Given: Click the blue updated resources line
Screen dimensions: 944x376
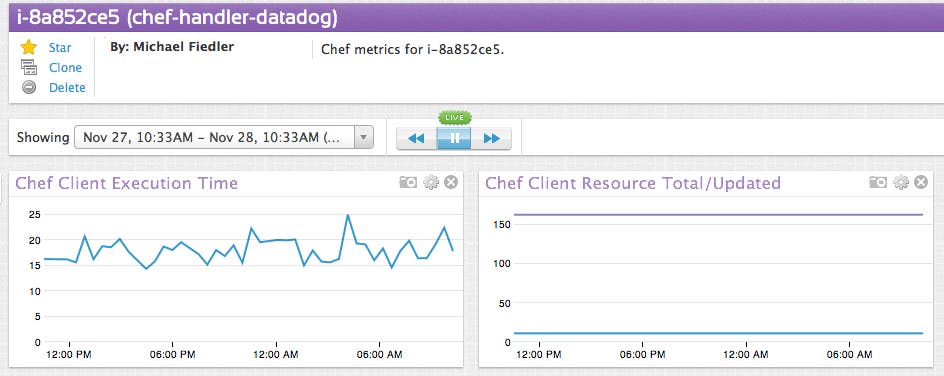Looking at the screenshot, I should coord(718,333).
